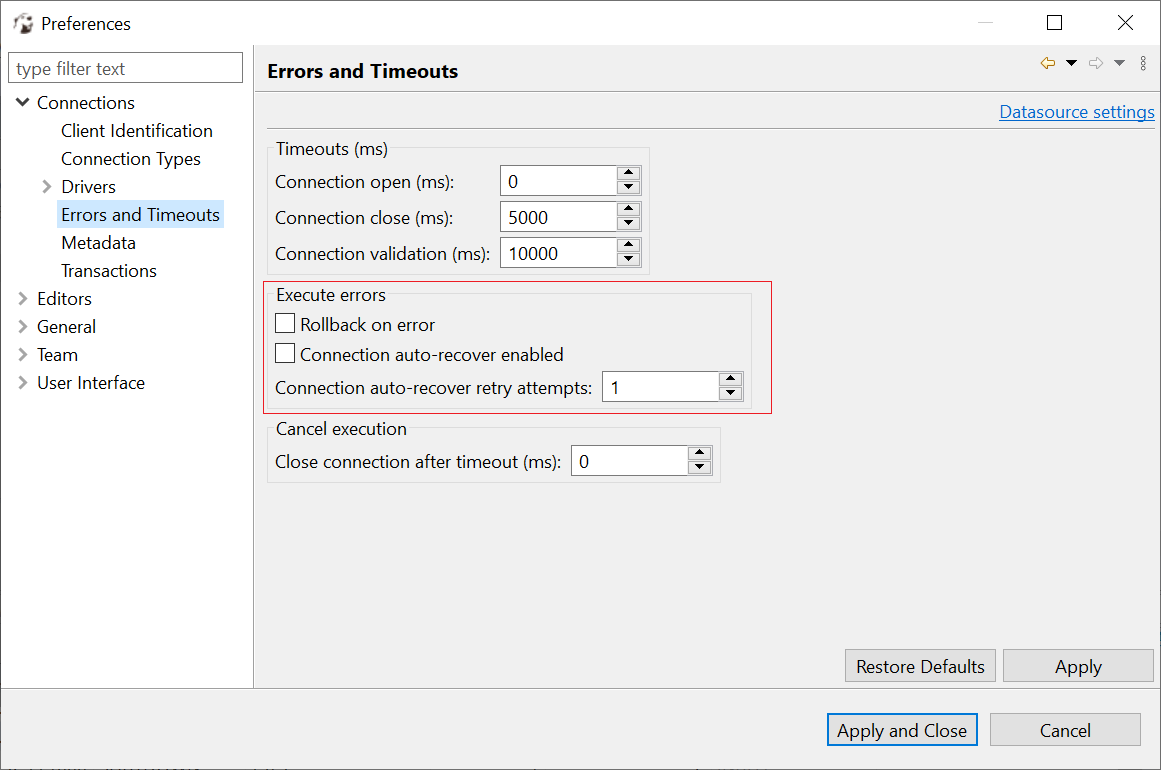This screenshot has width=1161, height=770.
Task: Open the three-dot view menu icon
Action: coord(1143,62)
